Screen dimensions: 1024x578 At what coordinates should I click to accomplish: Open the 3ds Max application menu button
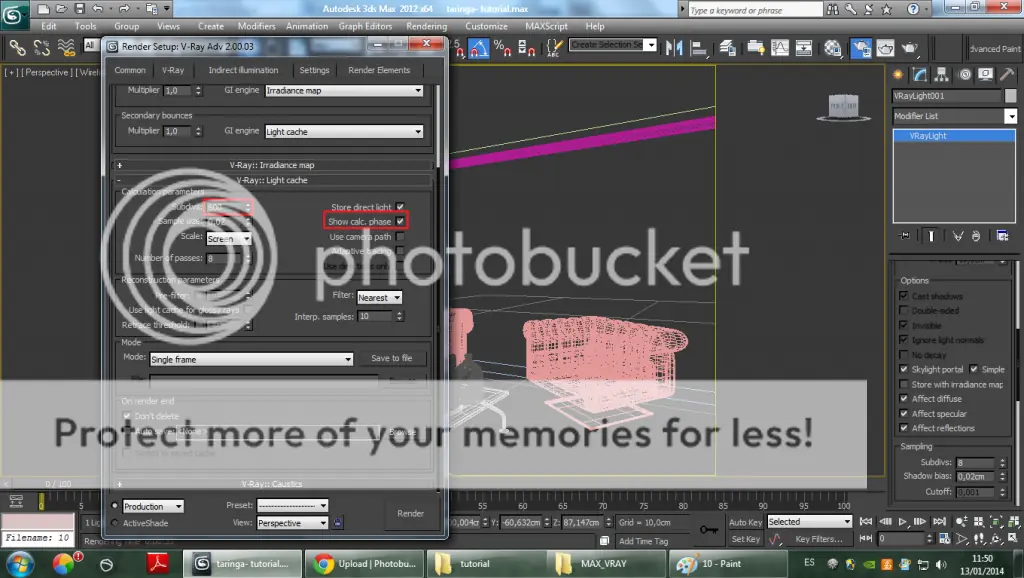pos(13,14)
